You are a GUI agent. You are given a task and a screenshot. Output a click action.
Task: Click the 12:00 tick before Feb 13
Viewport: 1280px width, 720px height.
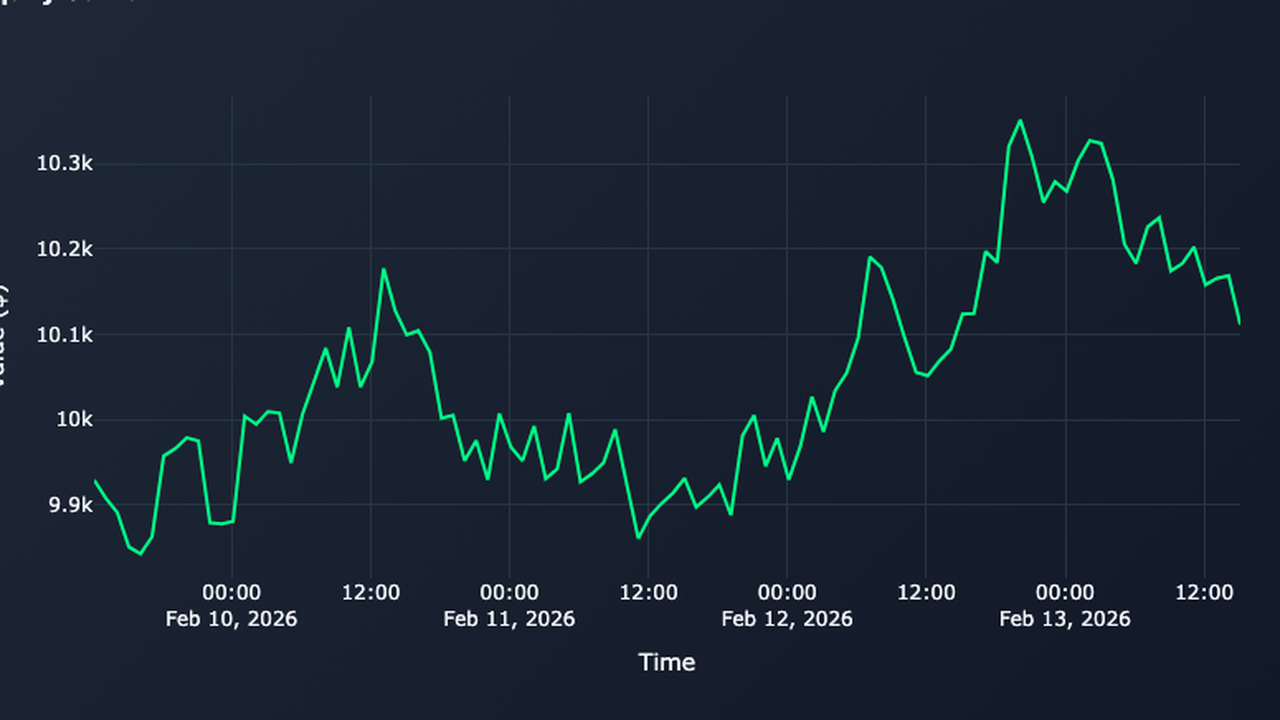[926, 593]
